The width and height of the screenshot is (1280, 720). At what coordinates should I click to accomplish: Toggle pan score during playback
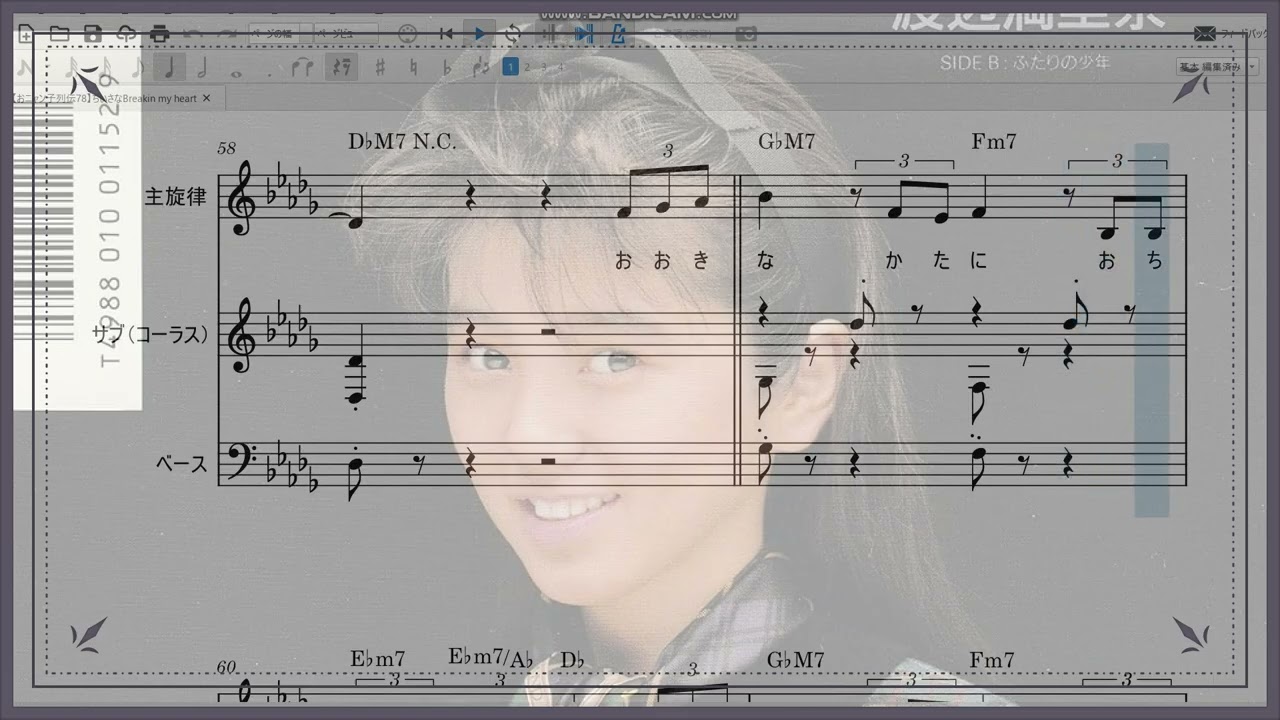(x=583, y=34)
